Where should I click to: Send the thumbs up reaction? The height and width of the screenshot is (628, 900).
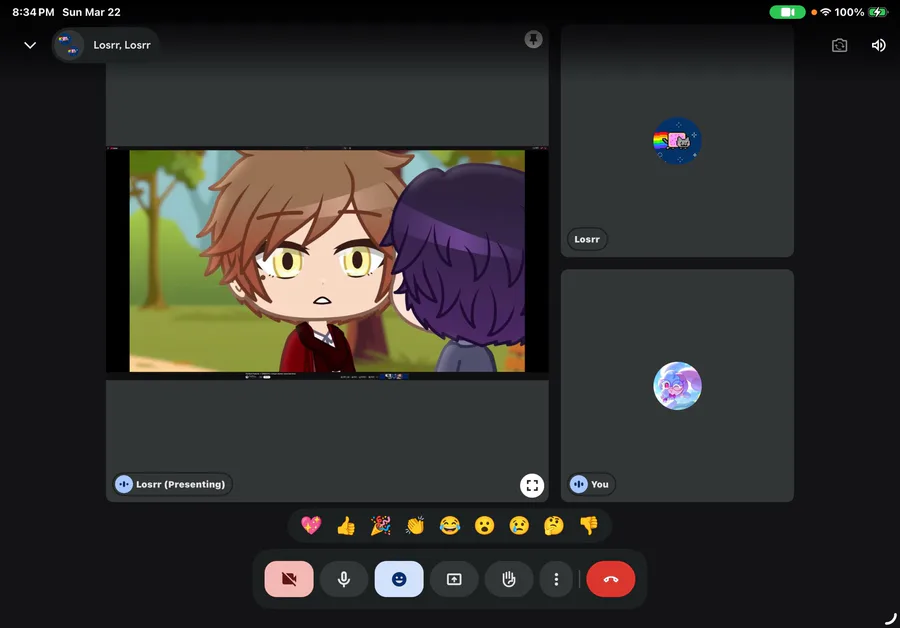(x=346, y=525)
